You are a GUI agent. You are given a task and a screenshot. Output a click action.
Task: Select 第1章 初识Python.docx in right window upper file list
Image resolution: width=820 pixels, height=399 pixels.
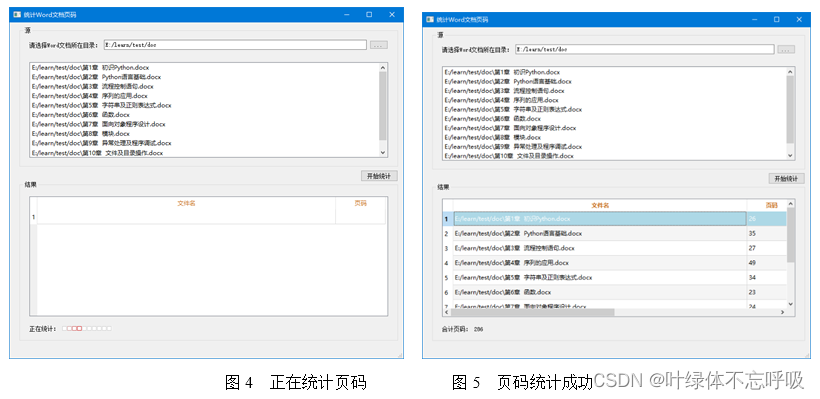(x=502, y=72)
